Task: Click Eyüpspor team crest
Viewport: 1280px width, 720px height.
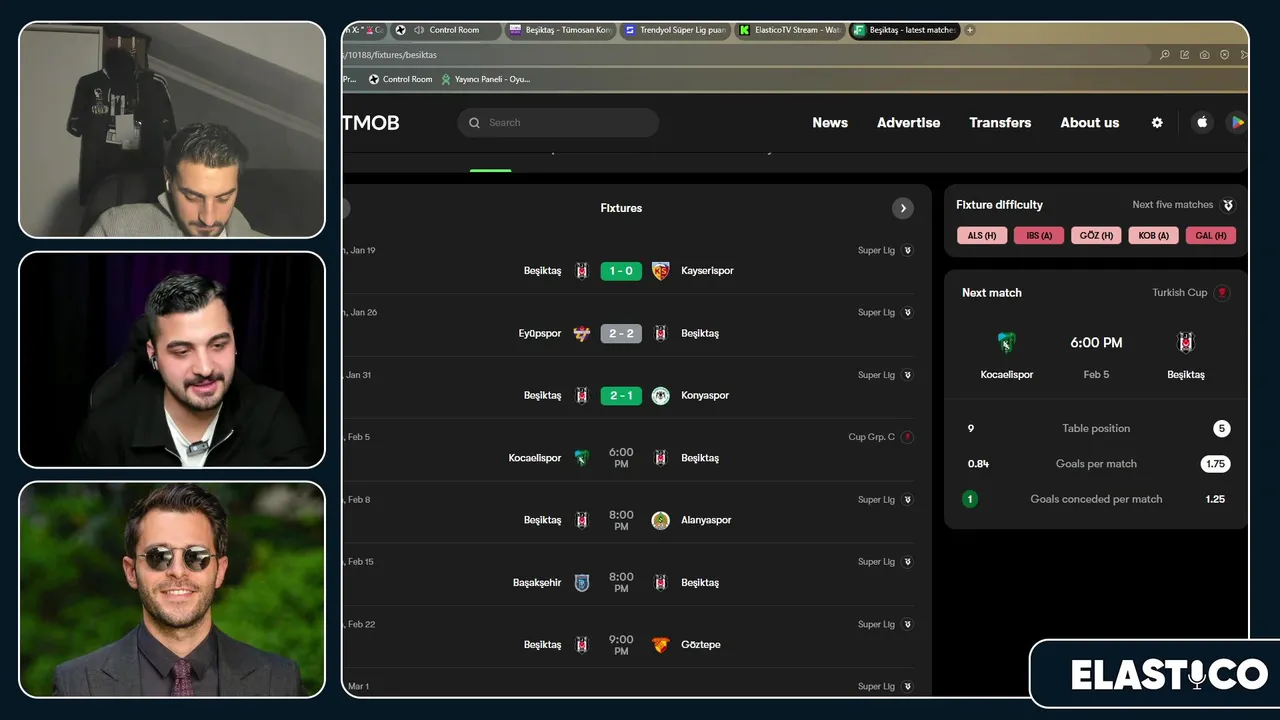Action: pos(582,333)
